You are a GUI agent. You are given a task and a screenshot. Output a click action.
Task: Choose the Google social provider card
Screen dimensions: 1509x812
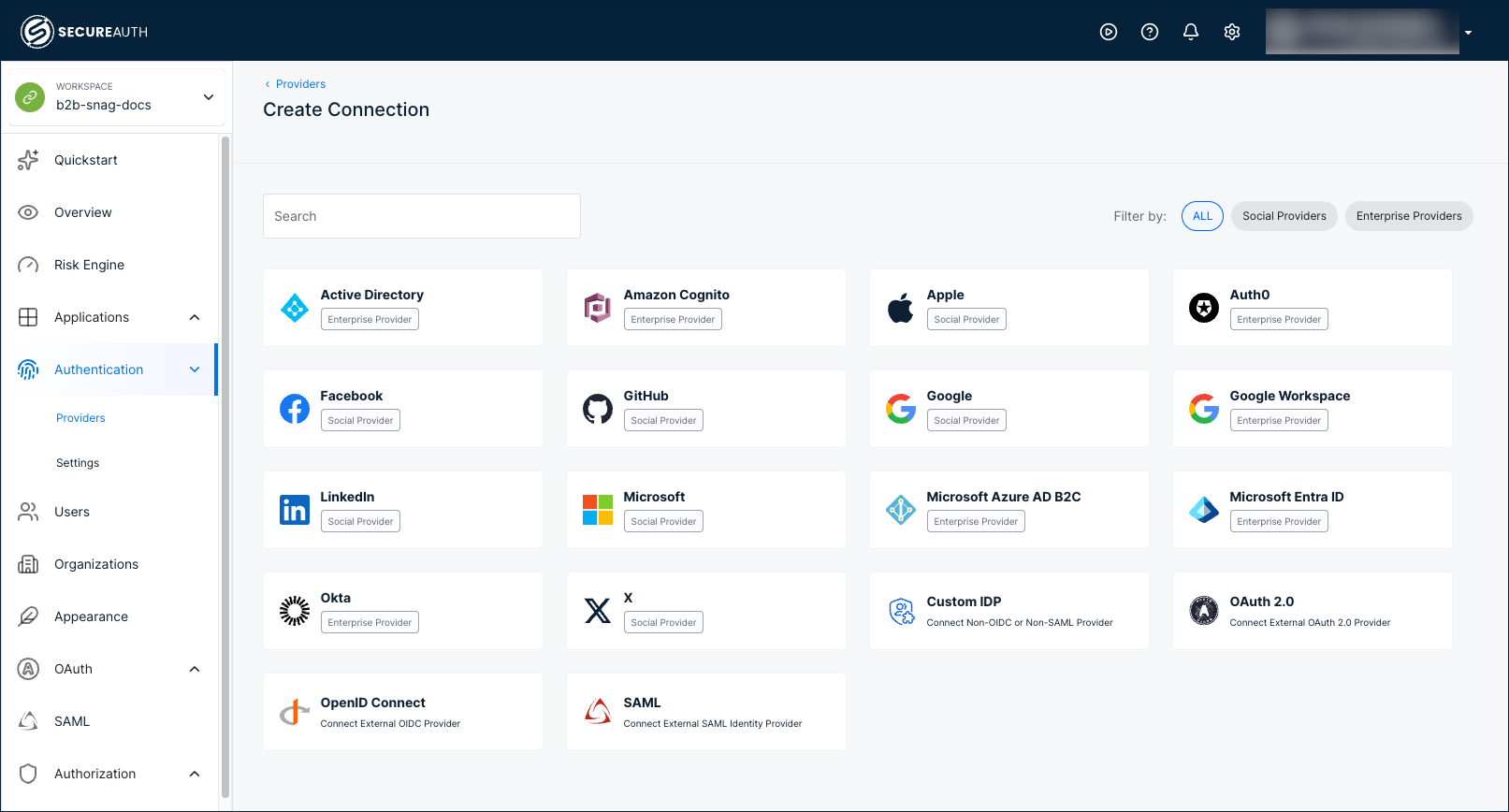coord(1009,409)
